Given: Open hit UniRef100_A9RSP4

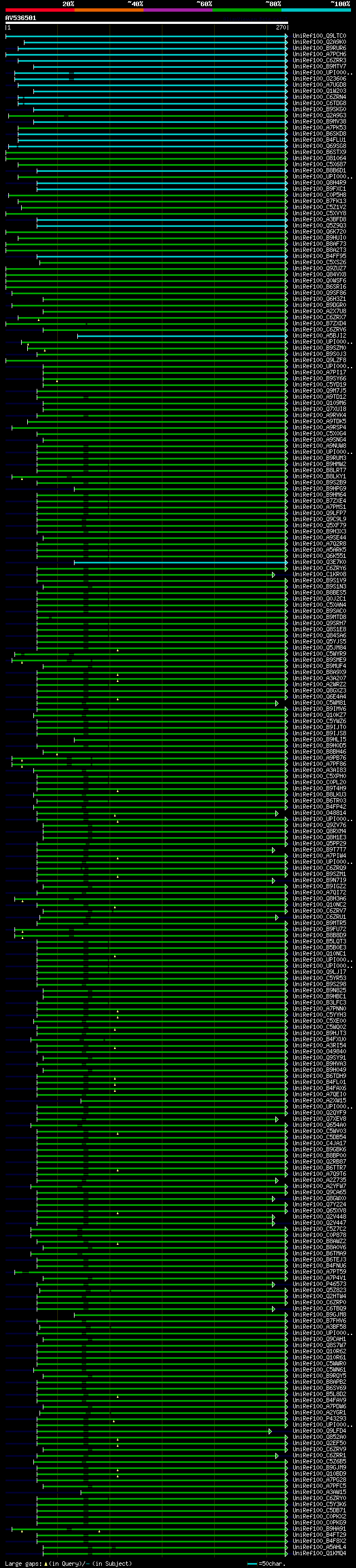Looking at the screenshot, I should (319, 428).
